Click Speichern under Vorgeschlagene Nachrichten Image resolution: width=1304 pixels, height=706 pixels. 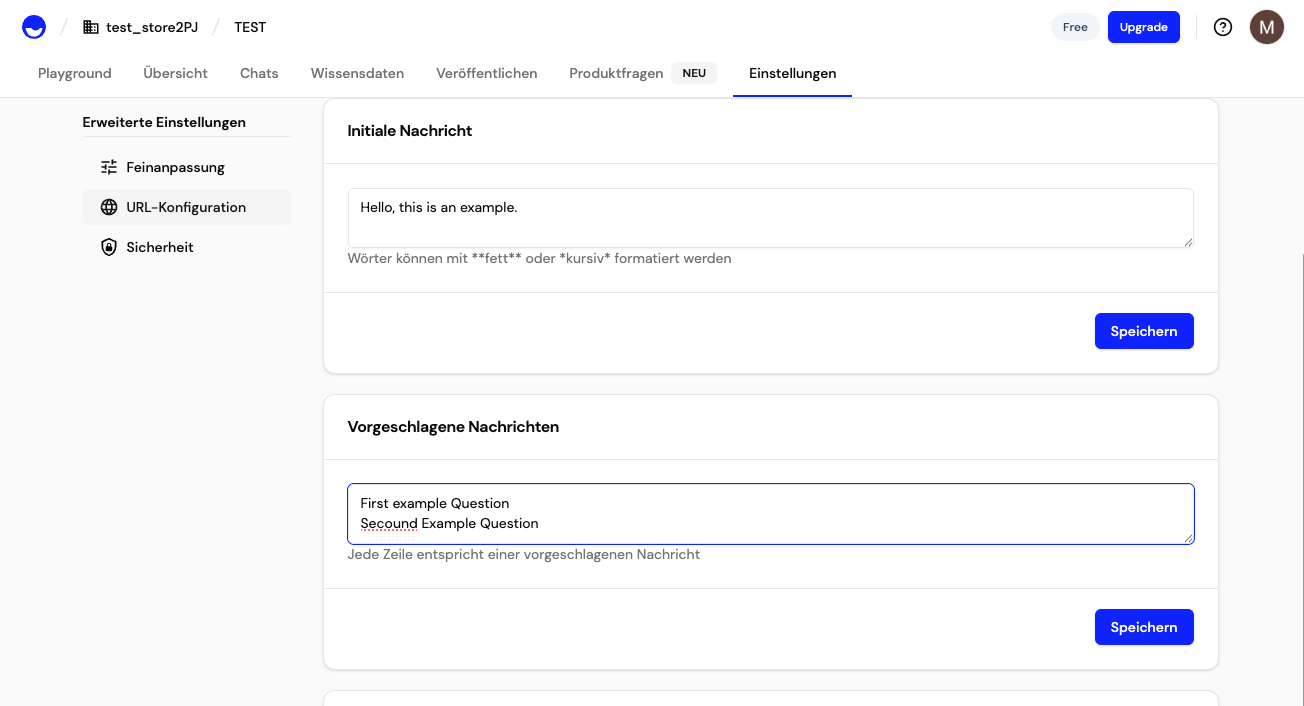click(1143, 626)
